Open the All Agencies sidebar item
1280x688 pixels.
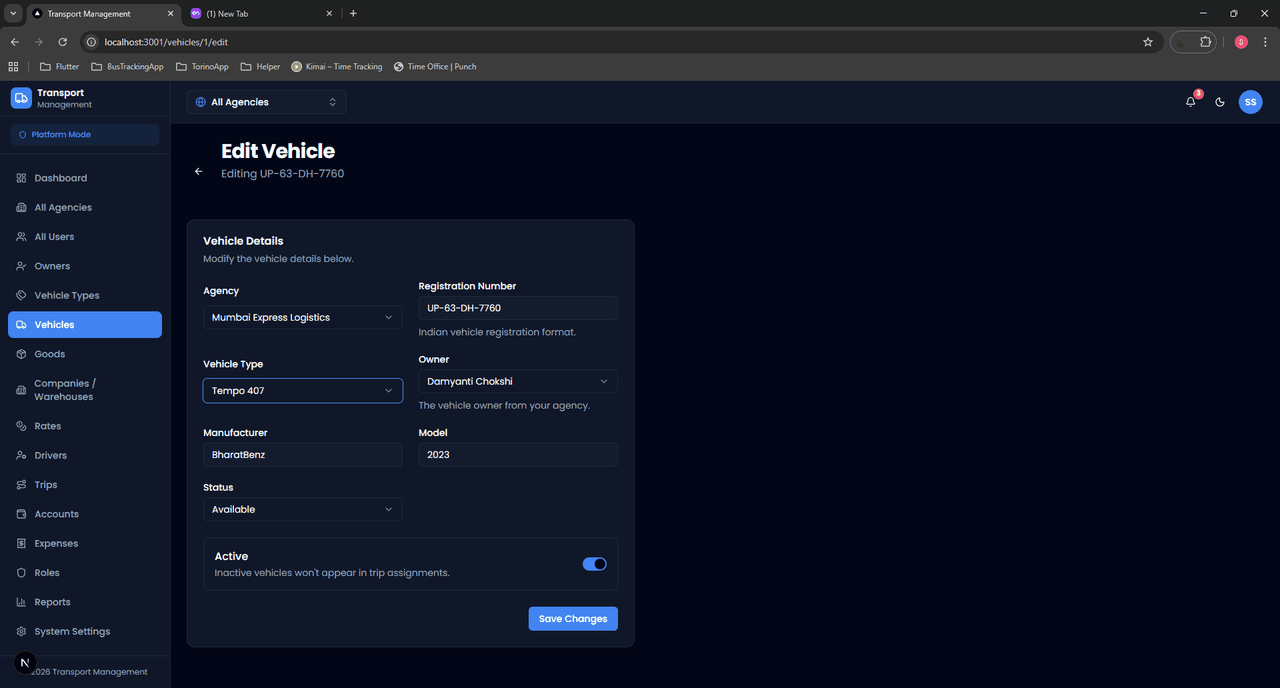(x=85, y=208)
